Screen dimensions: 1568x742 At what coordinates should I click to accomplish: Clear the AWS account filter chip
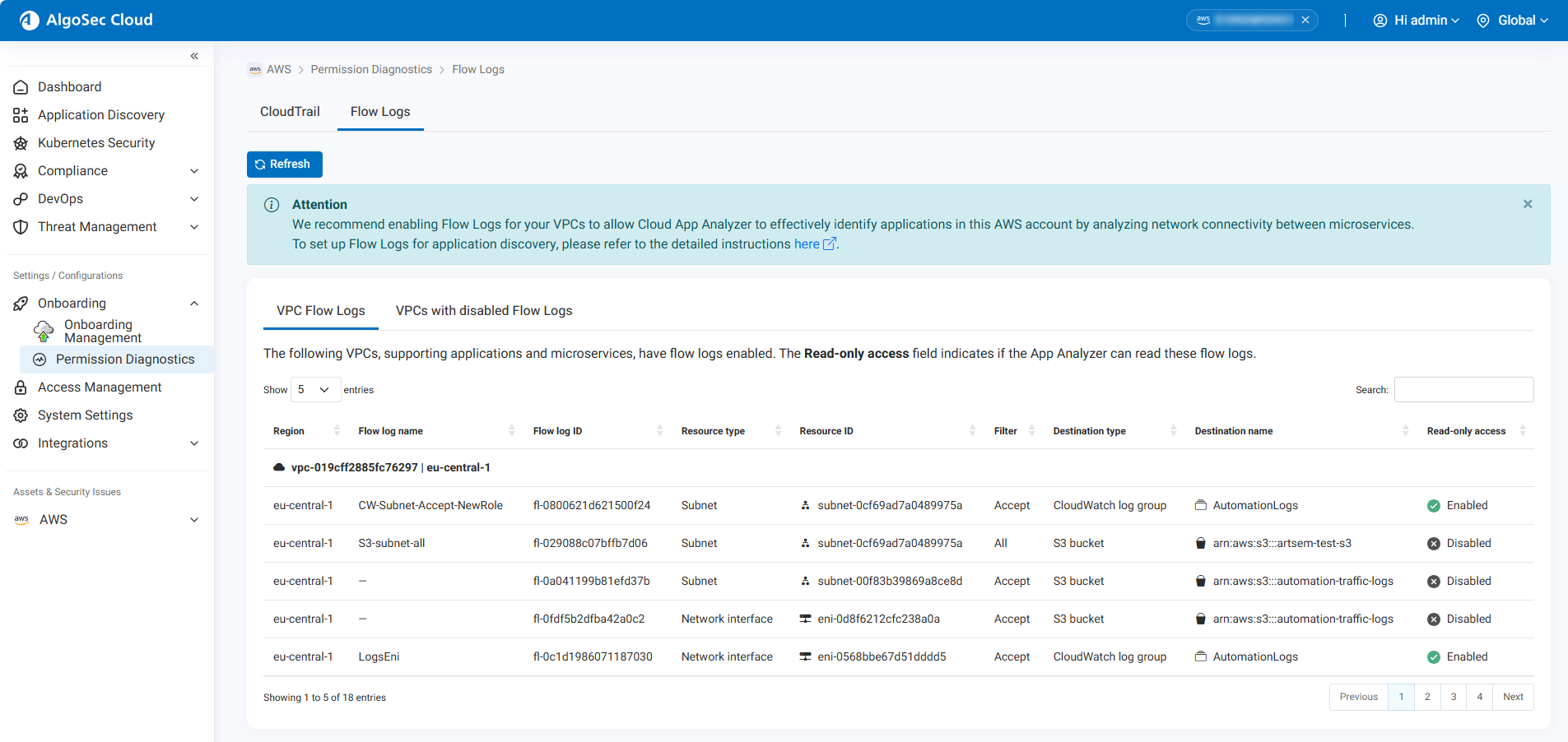tap(1305, 21)
